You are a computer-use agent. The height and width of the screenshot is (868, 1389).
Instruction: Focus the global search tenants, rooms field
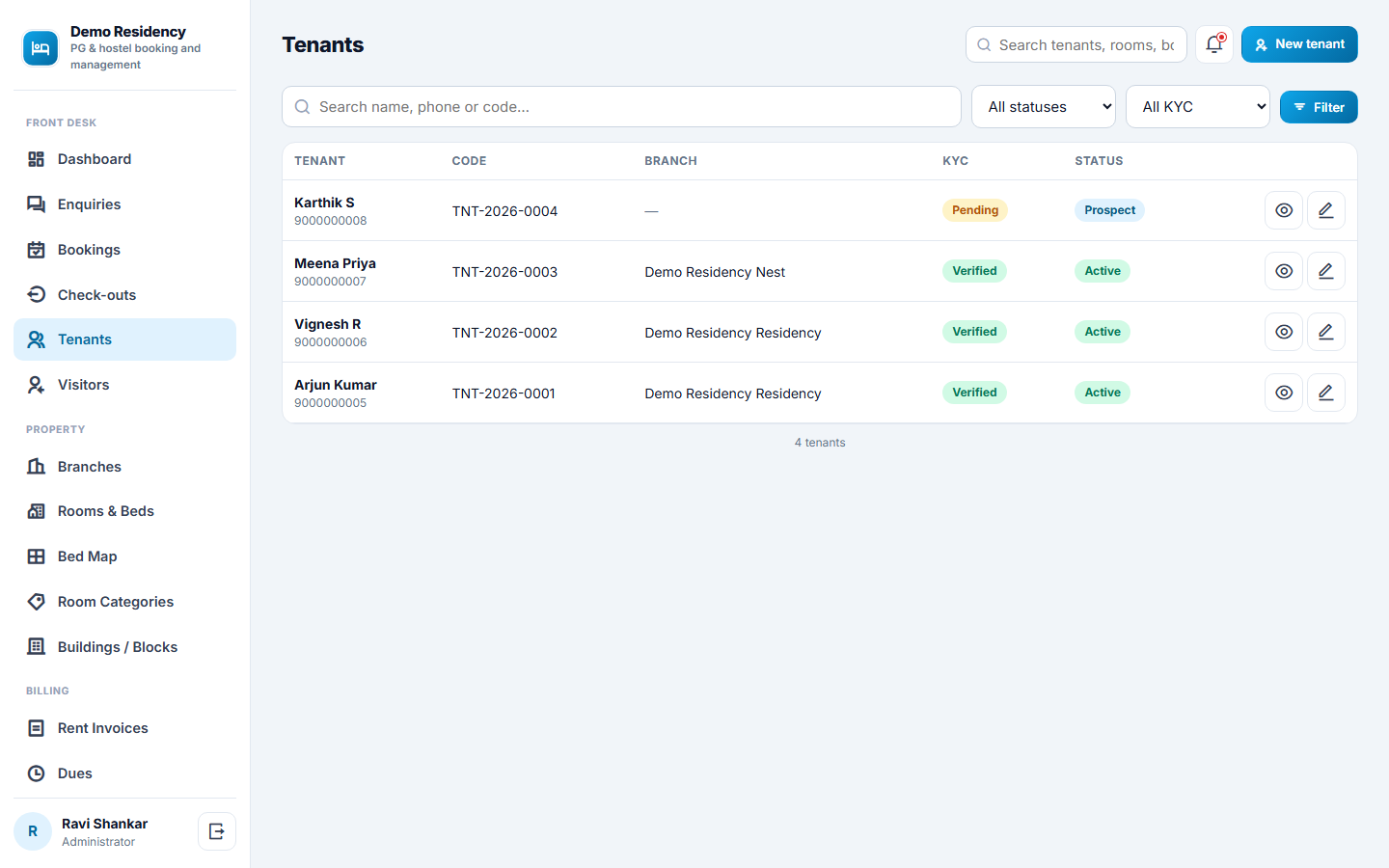1076,44
